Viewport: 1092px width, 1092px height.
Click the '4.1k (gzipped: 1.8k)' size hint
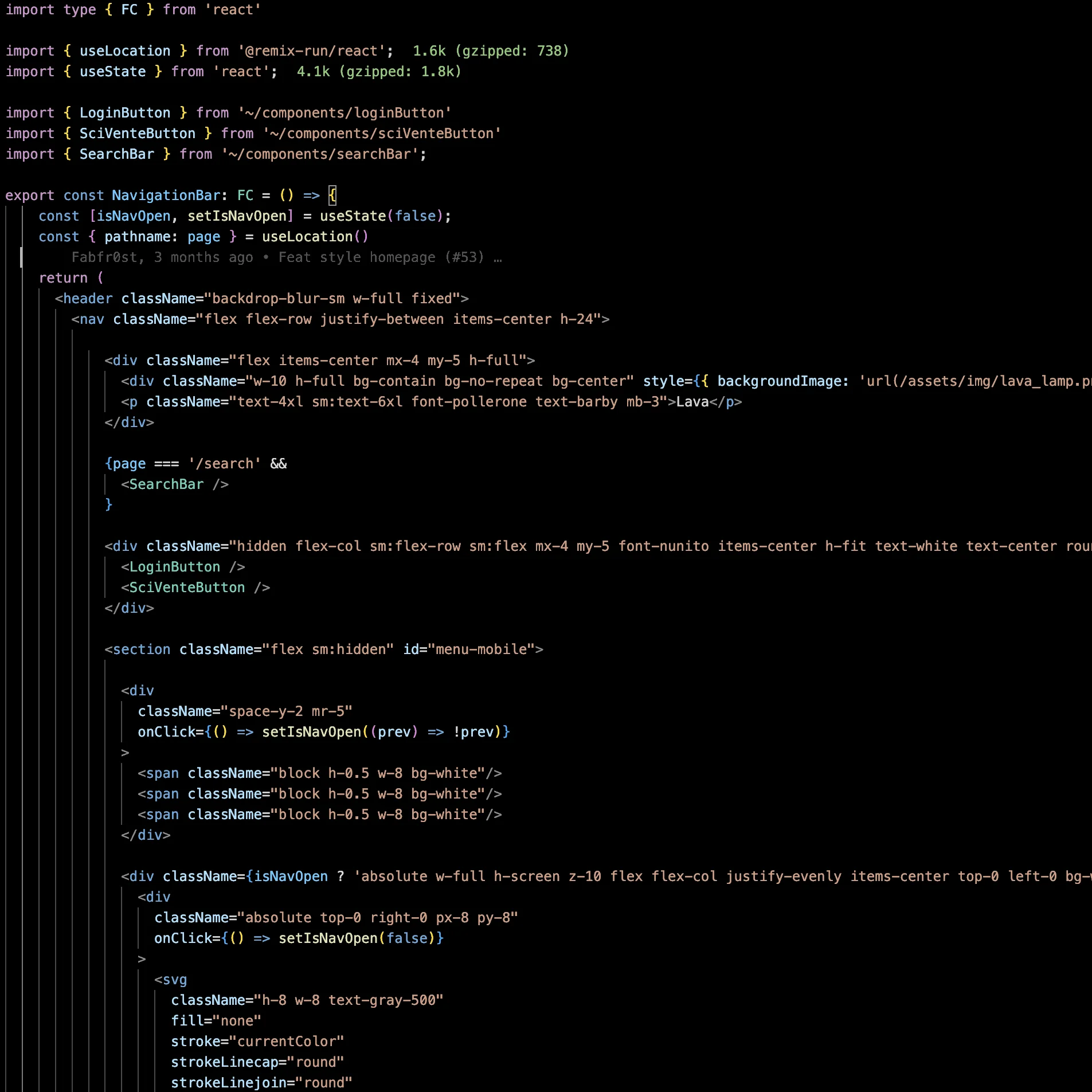coord(379,72)
